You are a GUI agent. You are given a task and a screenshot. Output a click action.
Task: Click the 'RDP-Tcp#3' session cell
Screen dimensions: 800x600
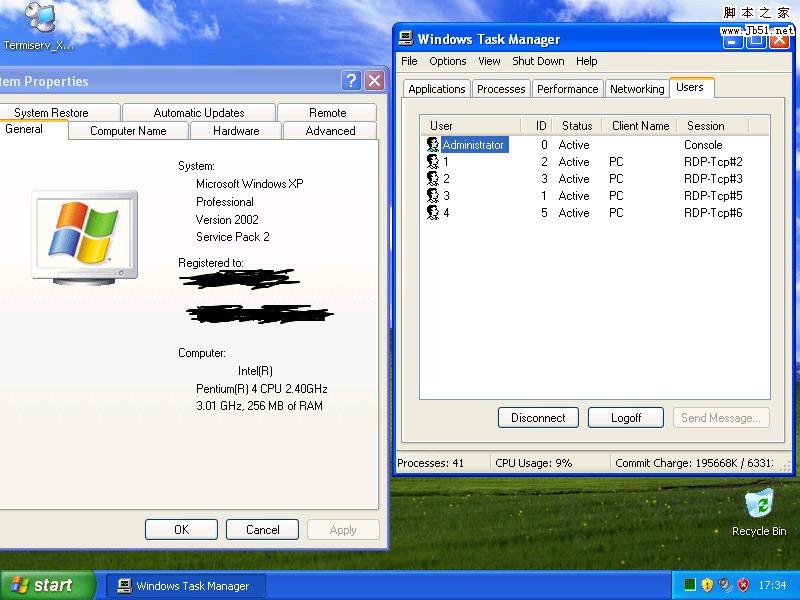click(713, 179)
